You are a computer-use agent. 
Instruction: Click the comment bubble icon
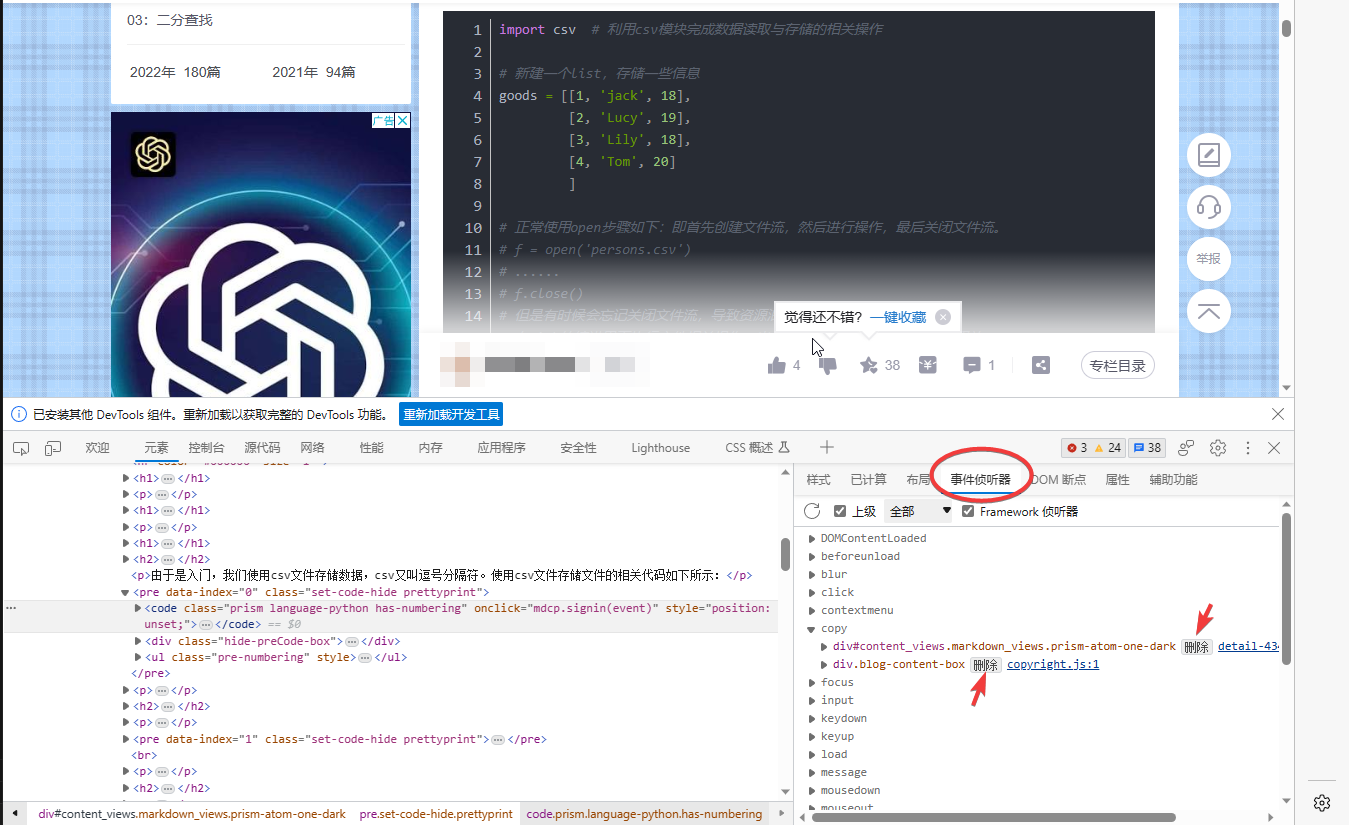[971, 365]
